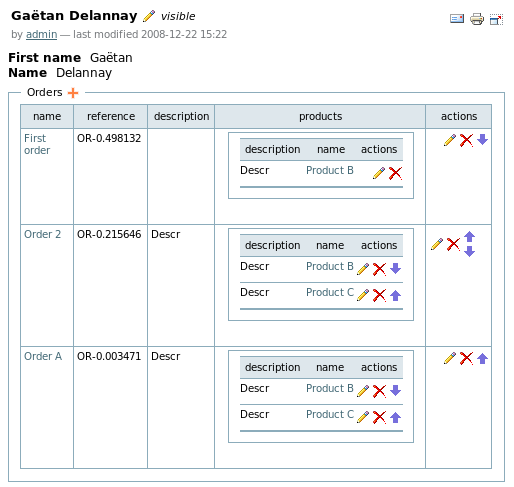Viewport: 514px width, 487px height.
Task: Open the First order link
Action: (37, 144)
